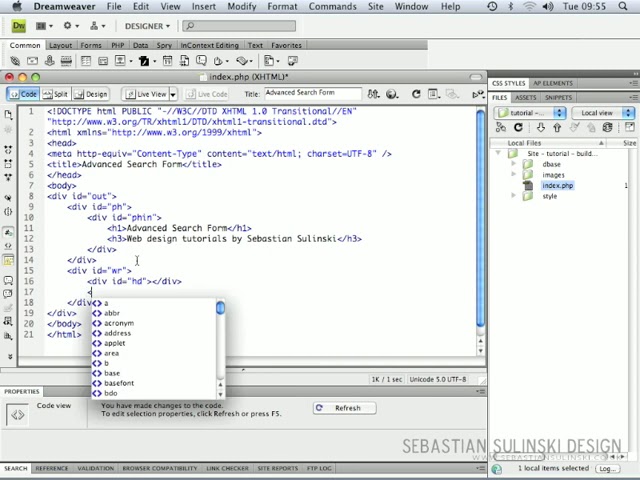Switch to Design view

[x=91, y=94]
